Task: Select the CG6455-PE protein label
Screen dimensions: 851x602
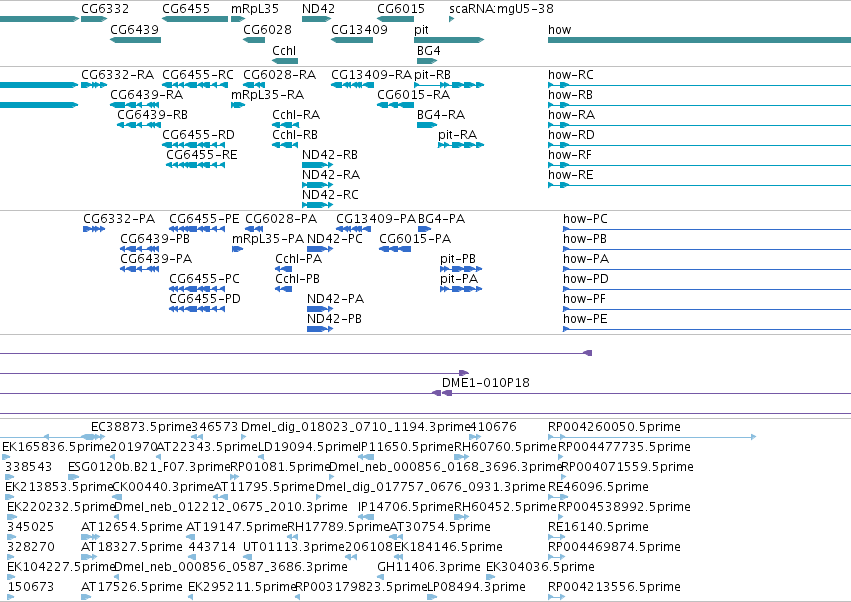Action: pos(204,219)
